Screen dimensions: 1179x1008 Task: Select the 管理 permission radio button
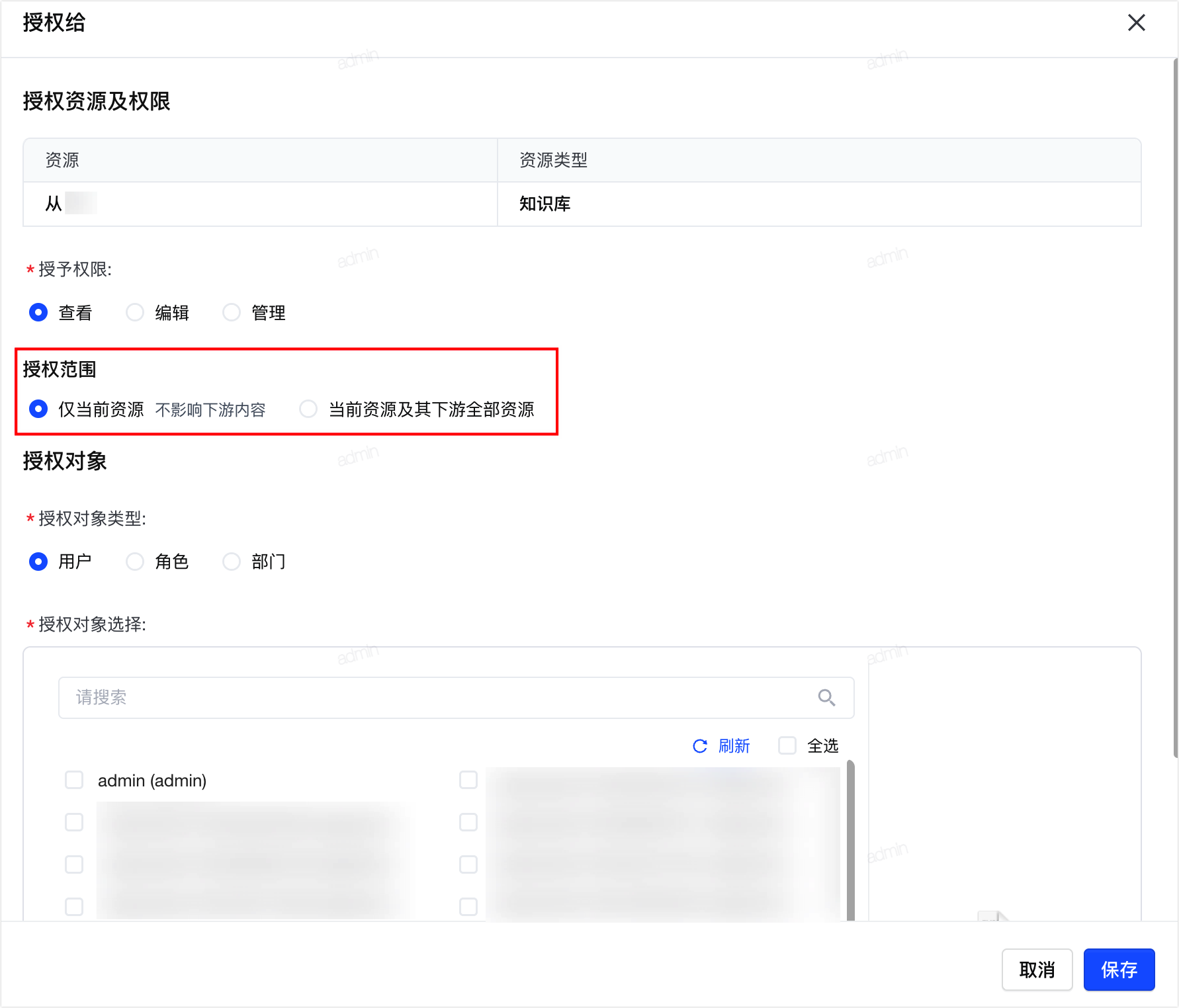[x=232, y=312]
